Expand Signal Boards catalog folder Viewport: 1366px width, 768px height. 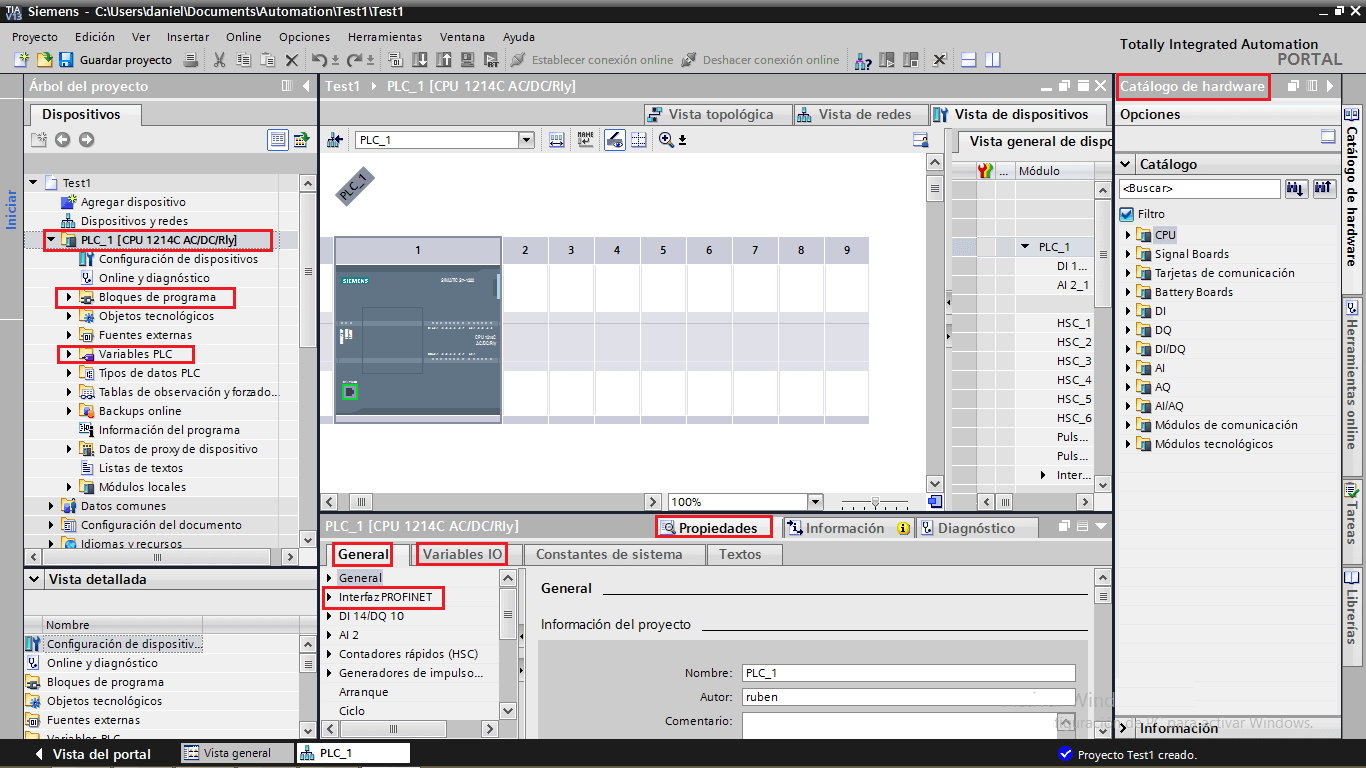pyautogui.click(x=1128, y=254)
